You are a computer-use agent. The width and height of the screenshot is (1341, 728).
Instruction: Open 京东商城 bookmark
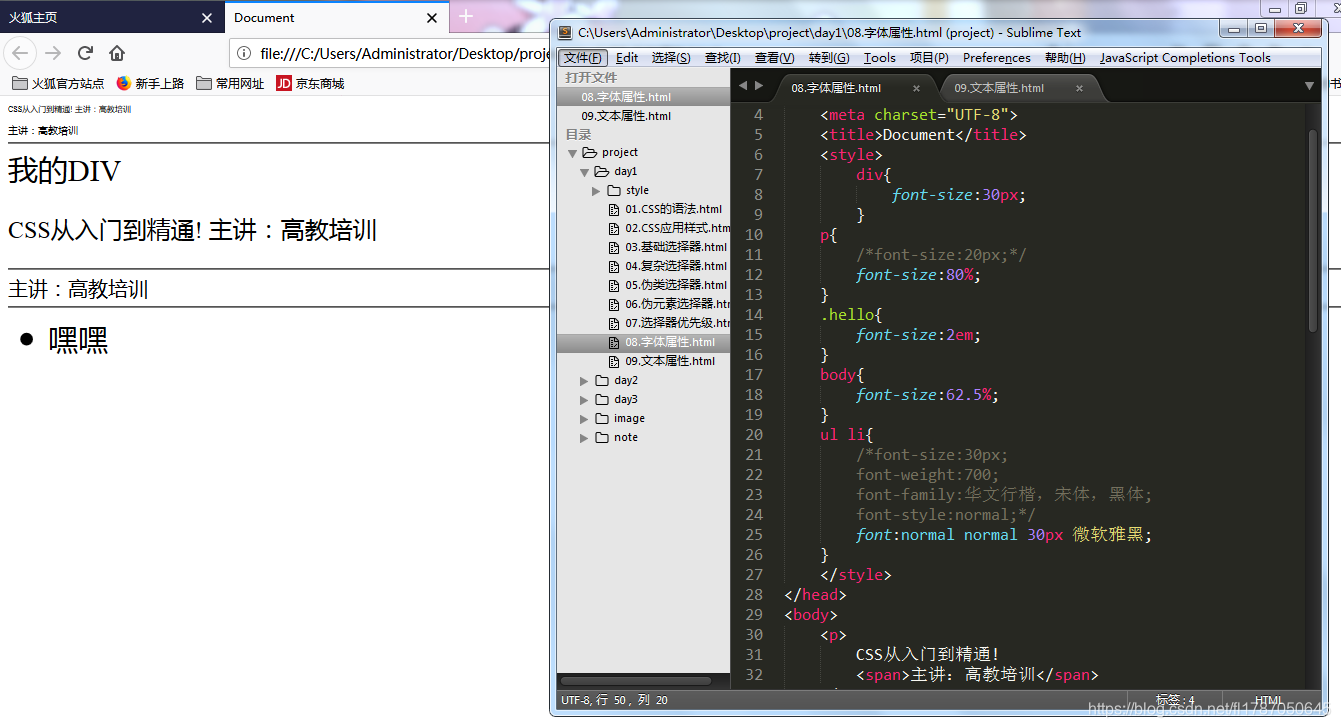pos(310,84)
